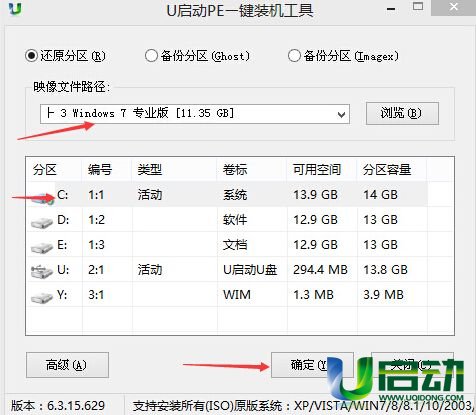Image resolution: width=476 pixels, height=415 pixels.
Task: Click the 1.3 MB free space cell
Action: pyautogui.click(x=313, y=295)
